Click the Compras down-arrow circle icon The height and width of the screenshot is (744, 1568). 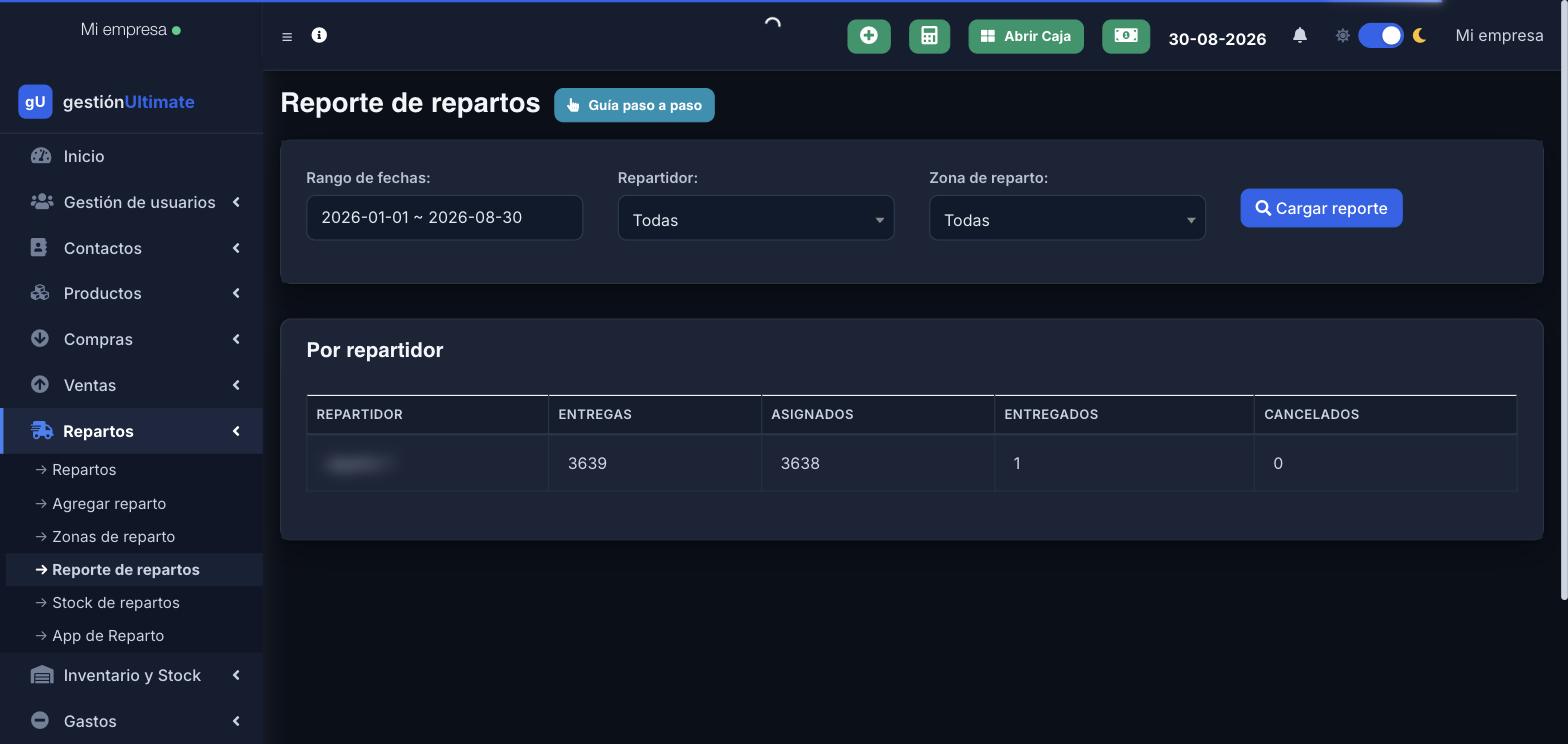40,338
